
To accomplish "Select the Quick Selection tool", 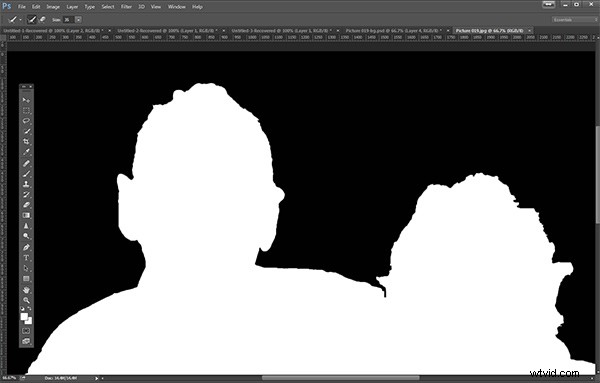I will pyautogui.click(x=26, y=131).
